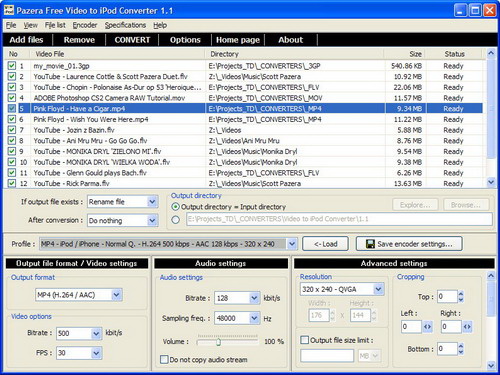
Task: Sort by Video File column header
Action: [117, 54]
